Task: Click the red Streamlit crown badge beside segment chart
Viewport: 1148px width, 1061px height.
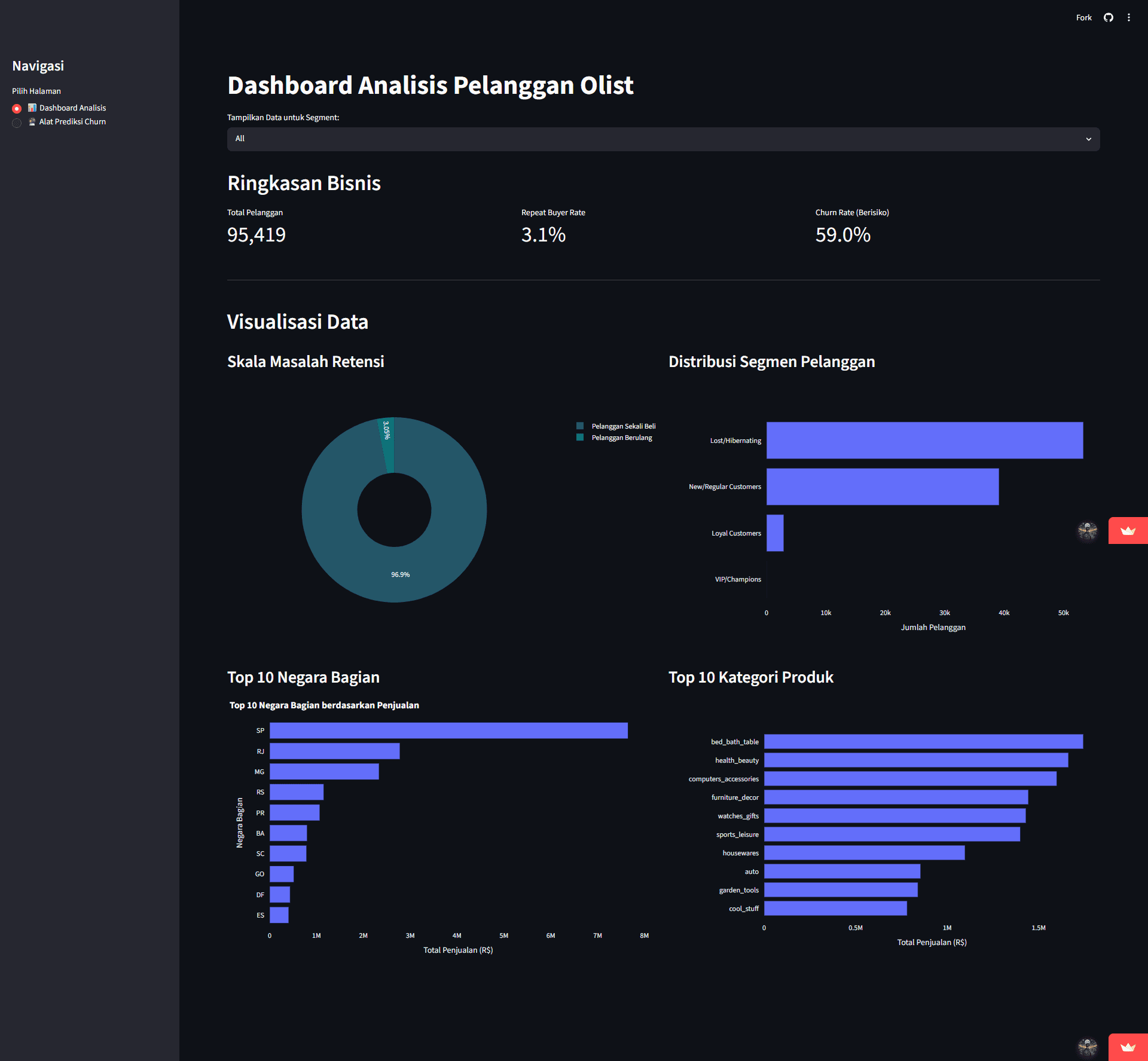Action: click(x=1128, y=531)
